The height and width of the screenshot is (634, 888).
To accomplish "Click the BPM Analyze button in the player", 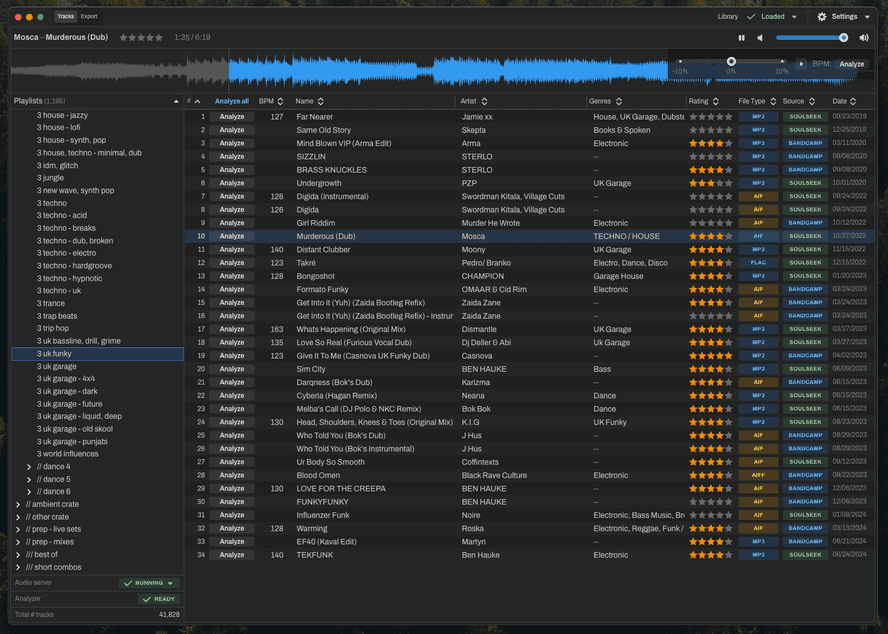I will tap(851, 64).
